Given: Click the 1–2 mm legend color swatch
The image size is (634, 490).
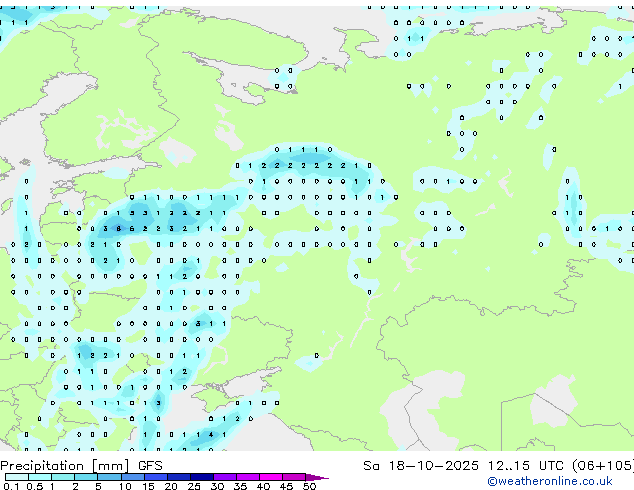Looking at the screenshot, I should click(x=63, y=477).
